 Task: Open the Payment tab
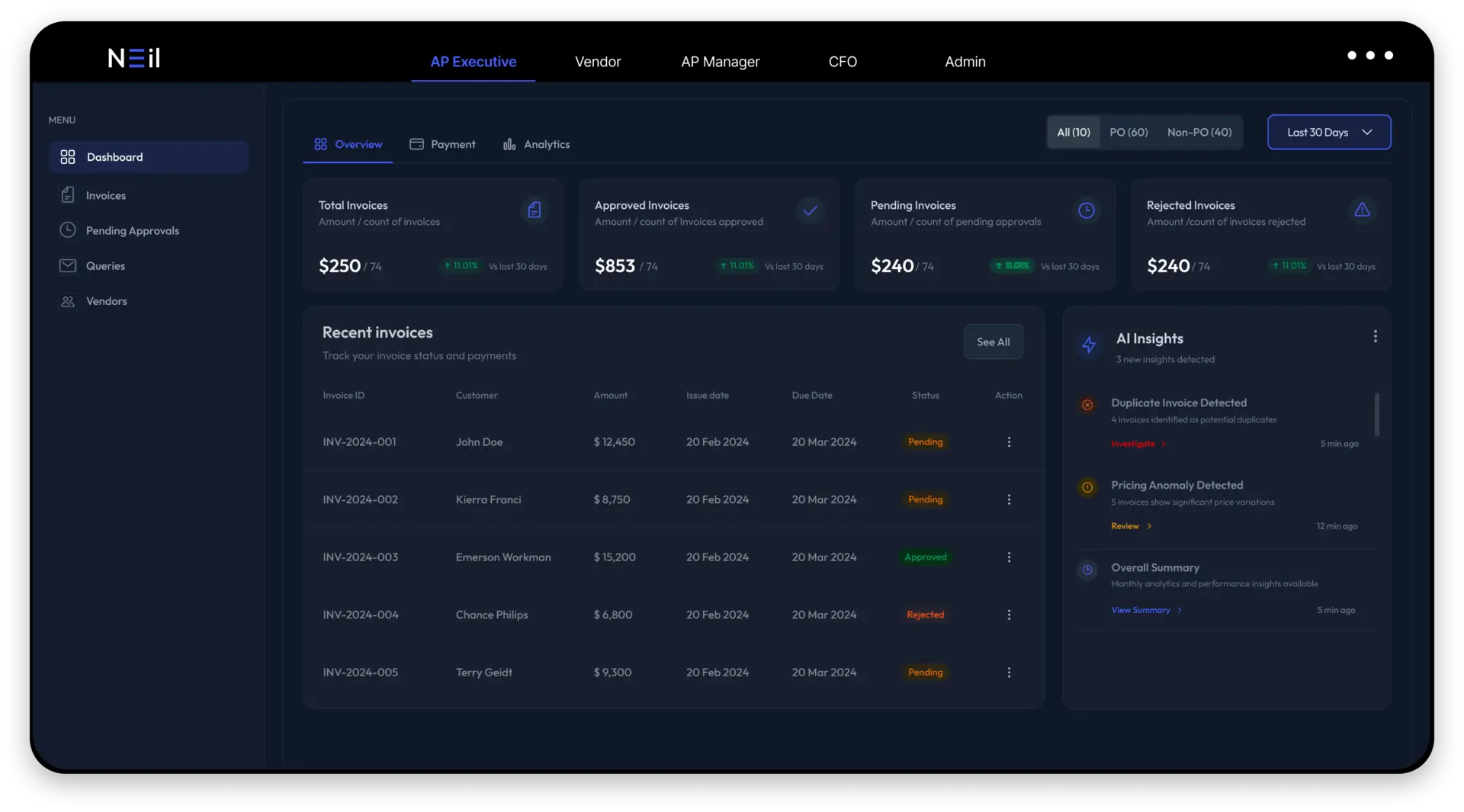pyautogui.click(x=442, y=144)
